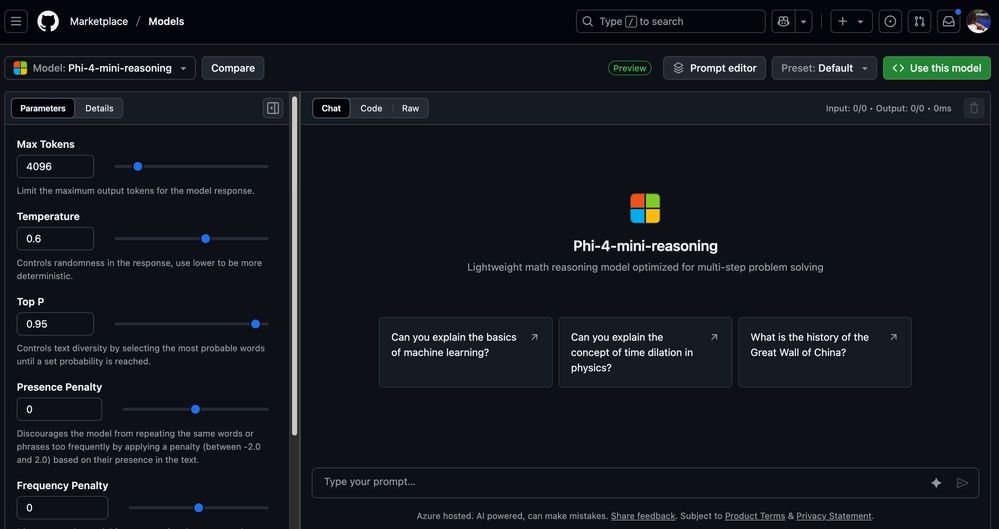
Task: Open Model Phi-4-mini-reasoning selector dropdown
Action: coord(100,68)
